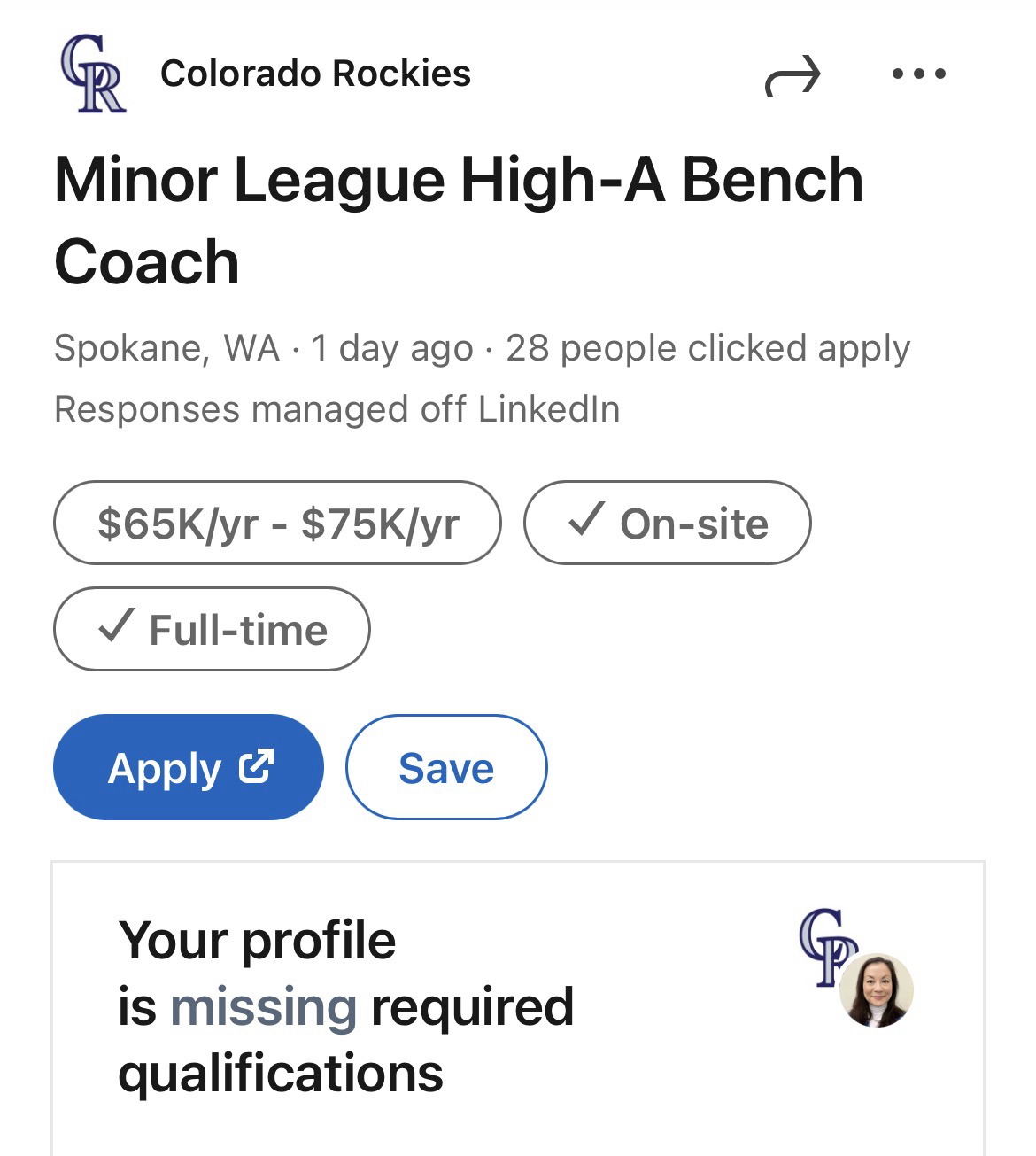Select the Full-time job type chip
Screen dimensions: 1036x1156
[x=212, y=629]
